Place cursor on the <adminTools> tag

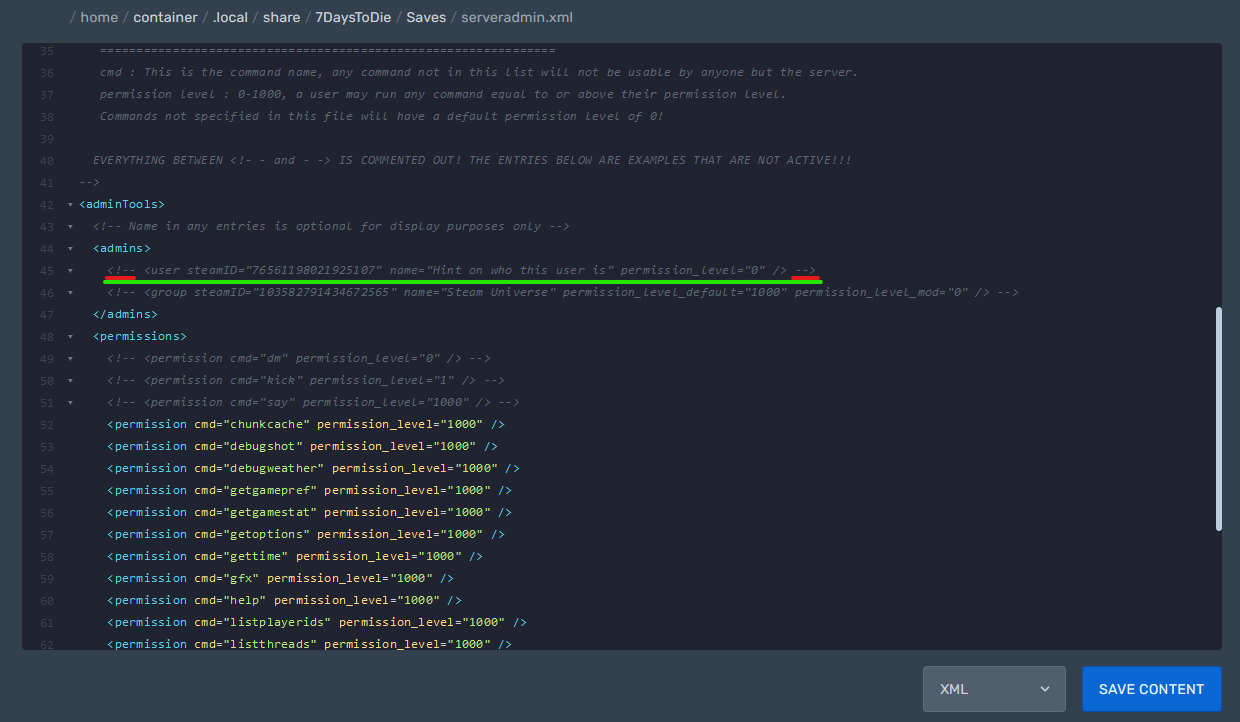[x=122, y=204]
